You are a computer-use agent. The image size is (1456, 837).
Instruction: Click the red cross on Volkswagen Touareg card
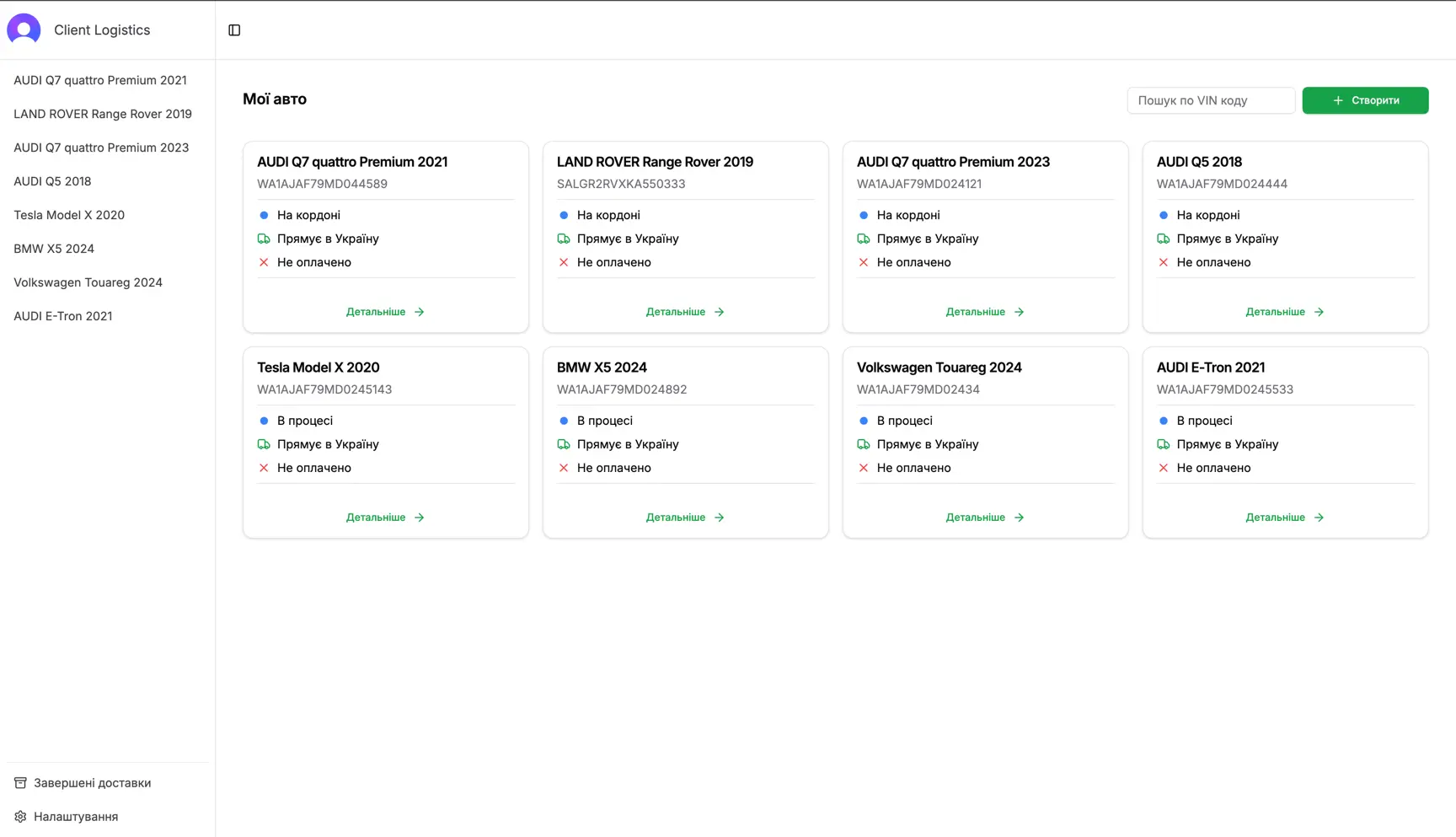point(864,468)
